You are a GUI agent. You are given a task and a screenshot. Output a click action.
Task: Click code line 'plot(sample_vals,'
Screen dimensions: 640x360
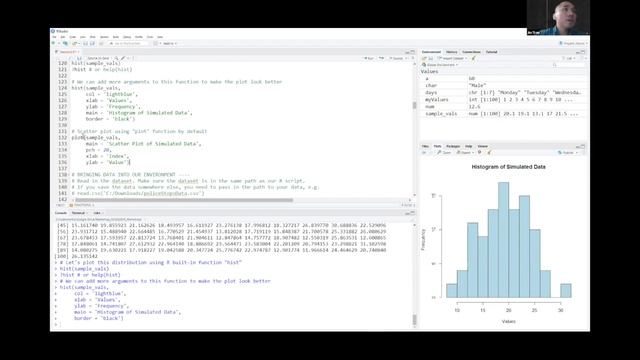click(x=96, y=138)
